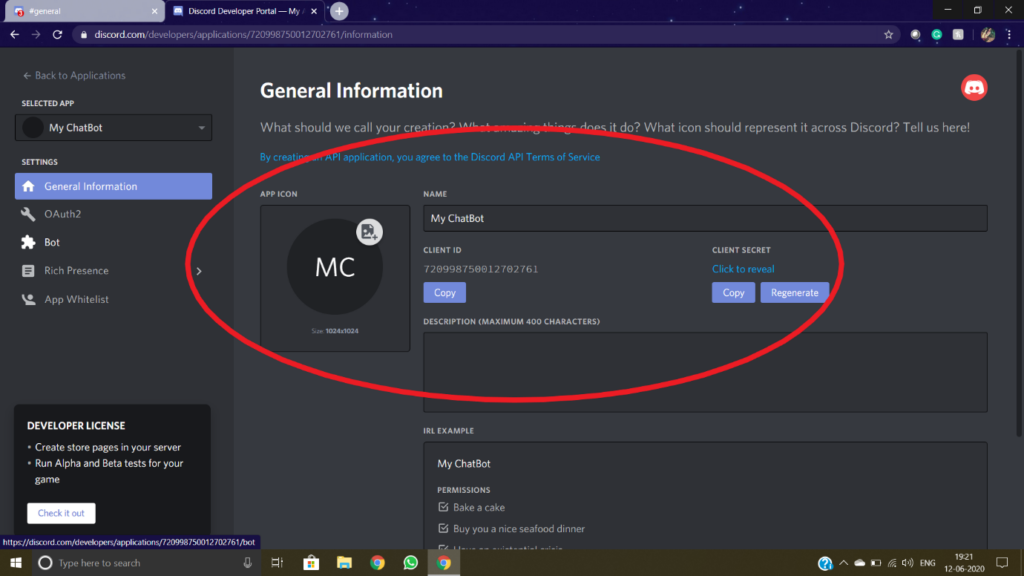This screenshot has width=1024, height=576.
Task: Open the General Information settings page
Action: click(114, 186)
